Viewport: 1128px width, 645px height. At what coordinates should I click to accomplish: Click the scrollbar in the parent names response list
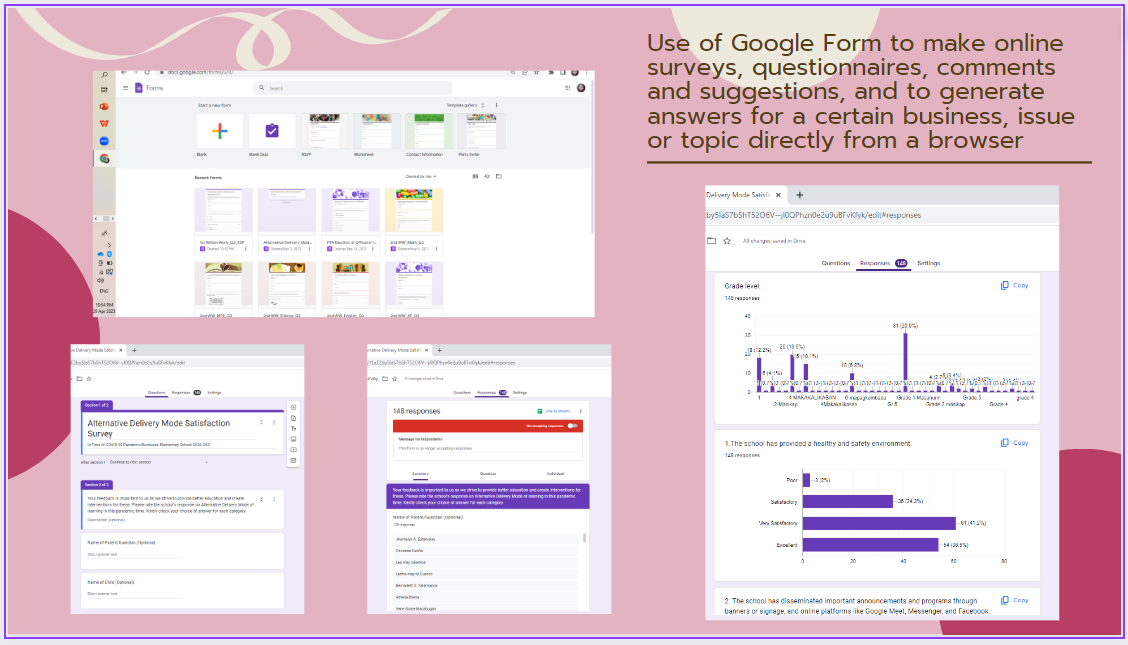584,538
